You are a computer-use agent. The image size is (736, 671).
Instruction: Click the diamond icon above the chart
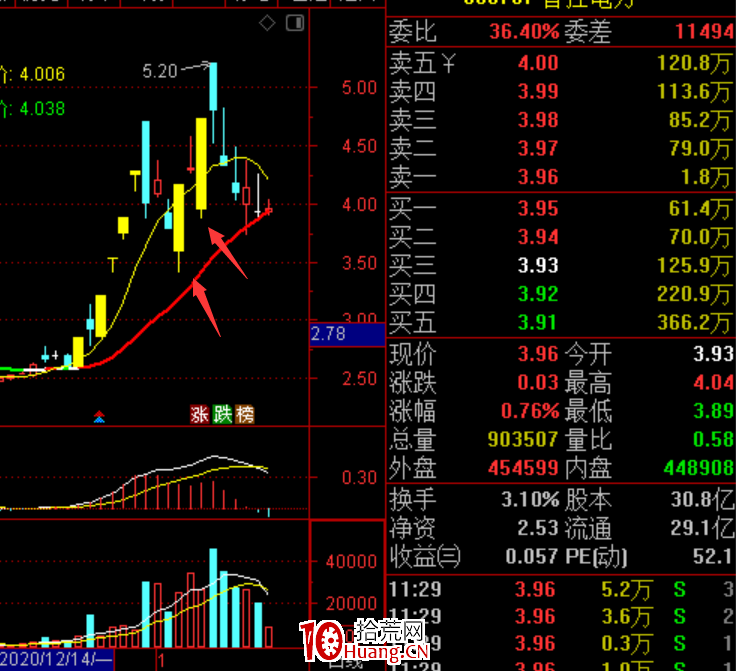tap(267, 23)
